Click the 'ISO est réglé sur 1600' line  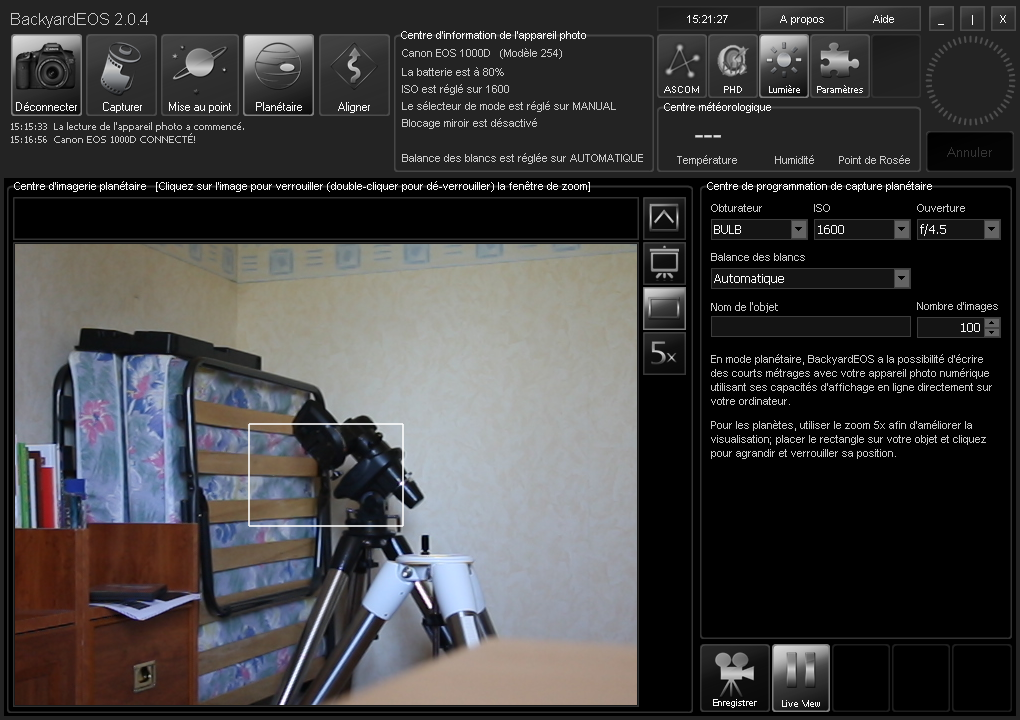pos(455,89)
